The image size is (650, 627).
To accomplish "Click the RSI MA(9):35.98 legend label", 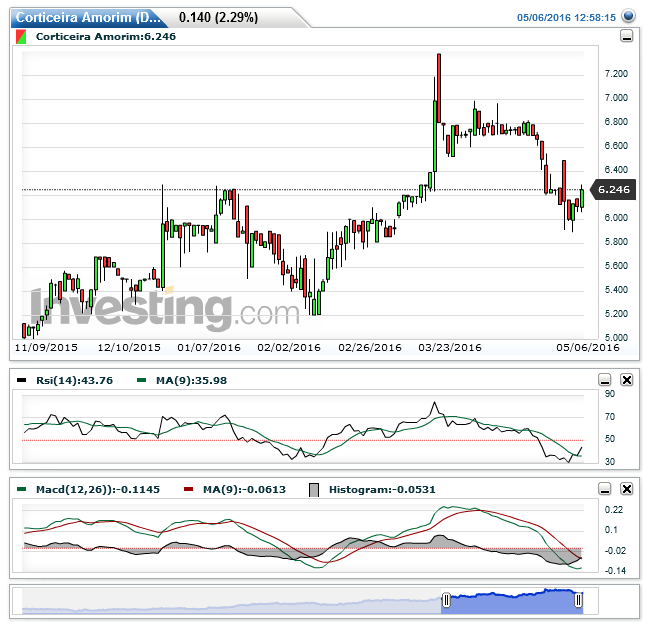I will (192, 380).
